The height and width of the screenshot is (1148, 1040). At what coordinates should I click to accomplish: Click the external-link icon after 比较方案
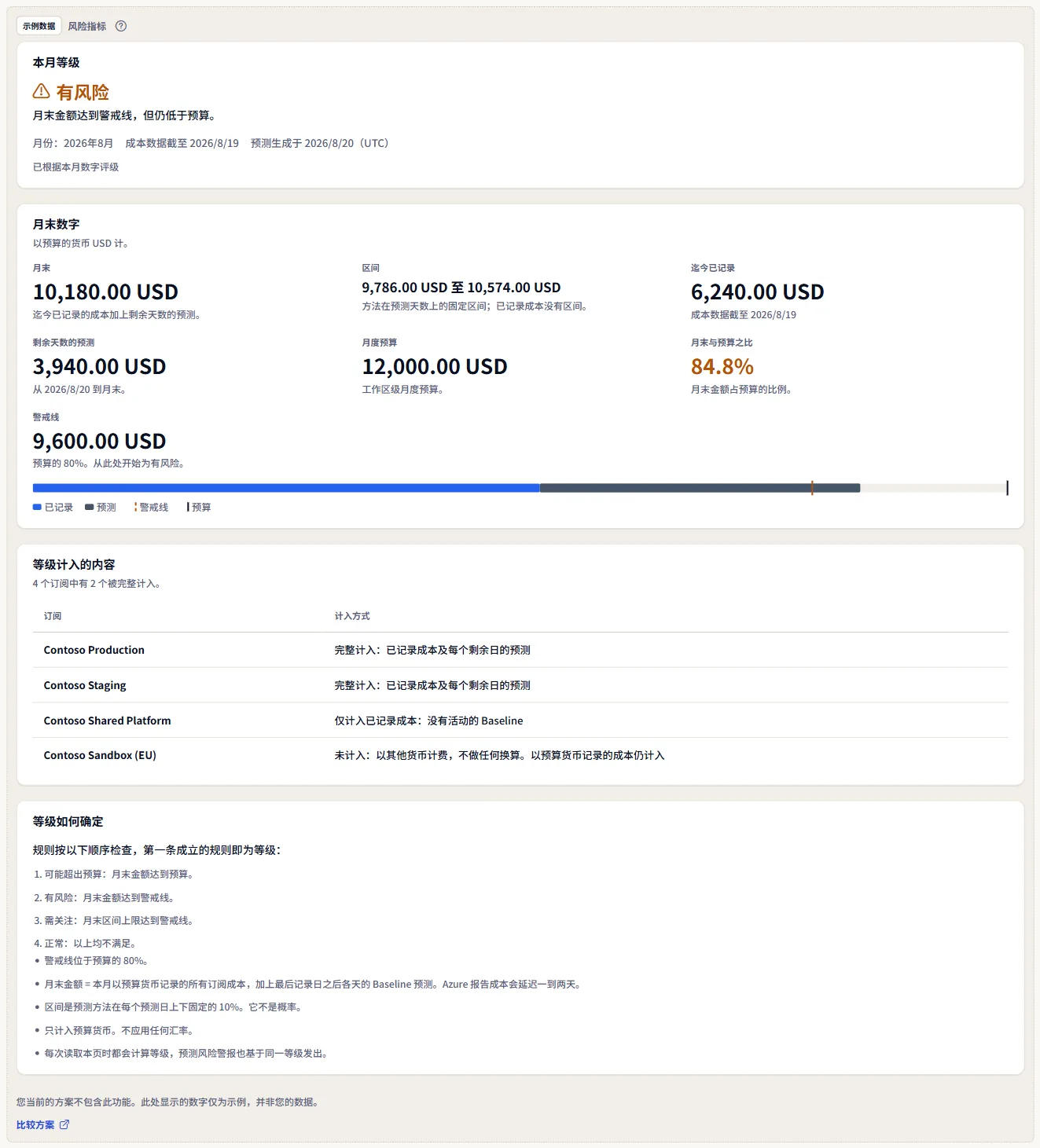point(64,1124)
